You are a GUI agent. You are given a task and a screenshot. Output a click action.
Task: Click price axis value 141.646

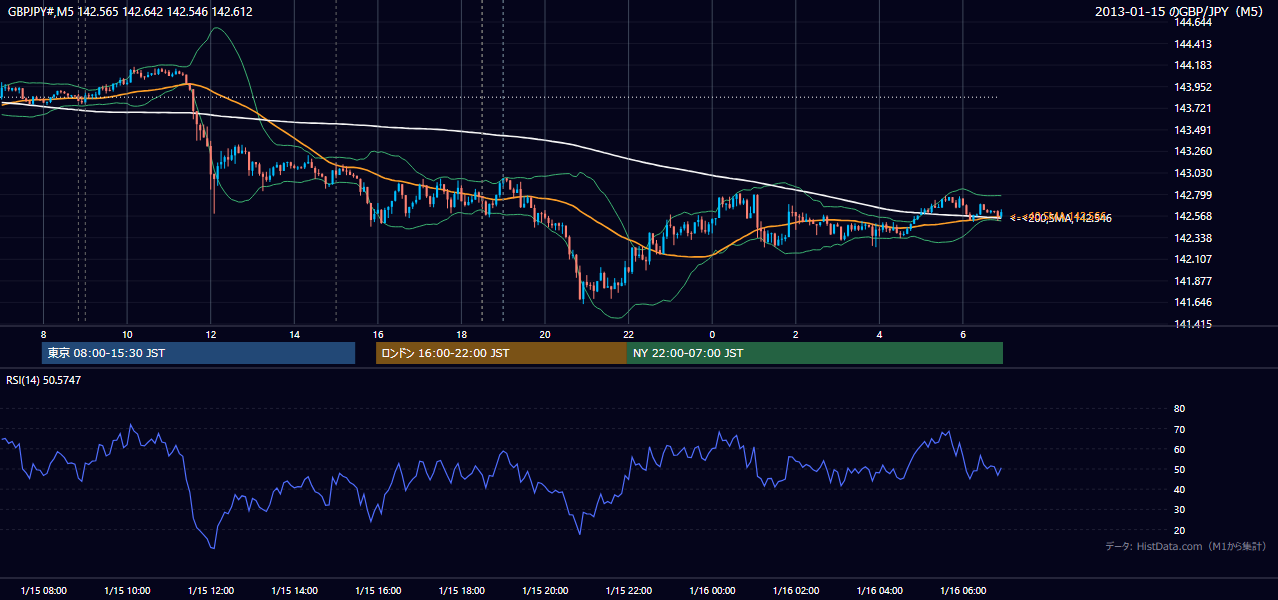point(1194,302)
